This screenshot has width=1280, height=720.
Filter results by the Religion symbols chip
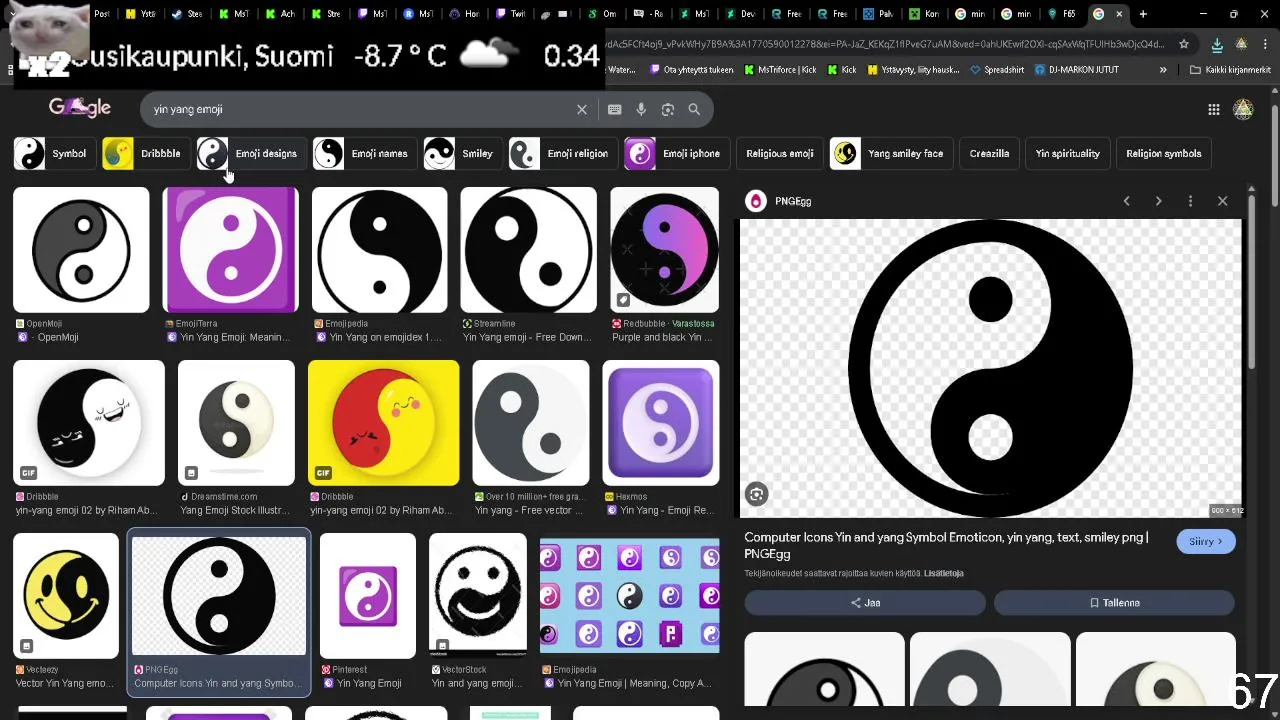click(x=1163, y=153)
